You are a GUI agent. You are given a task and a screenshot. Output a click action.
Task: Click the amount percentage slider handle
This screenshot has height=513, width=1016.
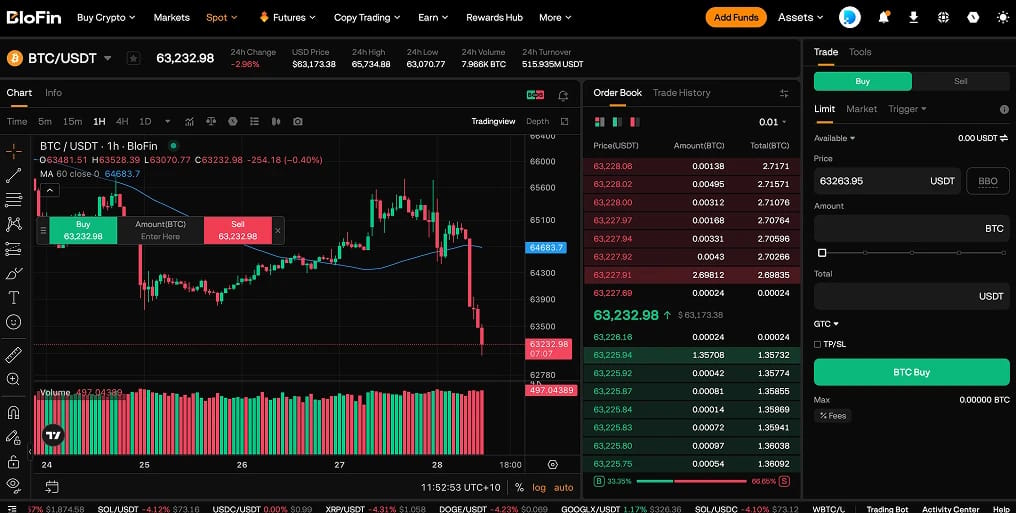point(822,253)
